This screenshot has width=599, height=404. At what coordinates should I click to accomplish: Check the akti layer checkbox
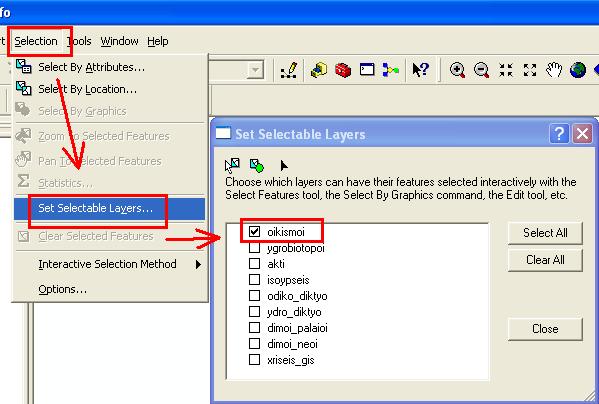point(254,263)
